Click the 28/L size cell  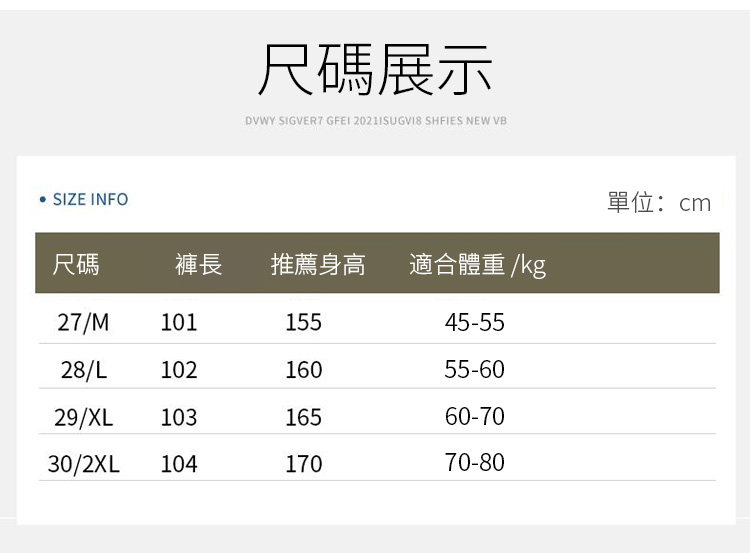pyautogui.click(x=83, y=370)
